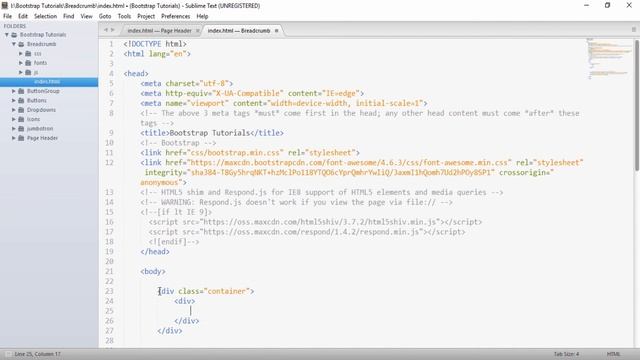640x360 pixels.
Task: Click the Icons folder icon
Action: point(21,119)
